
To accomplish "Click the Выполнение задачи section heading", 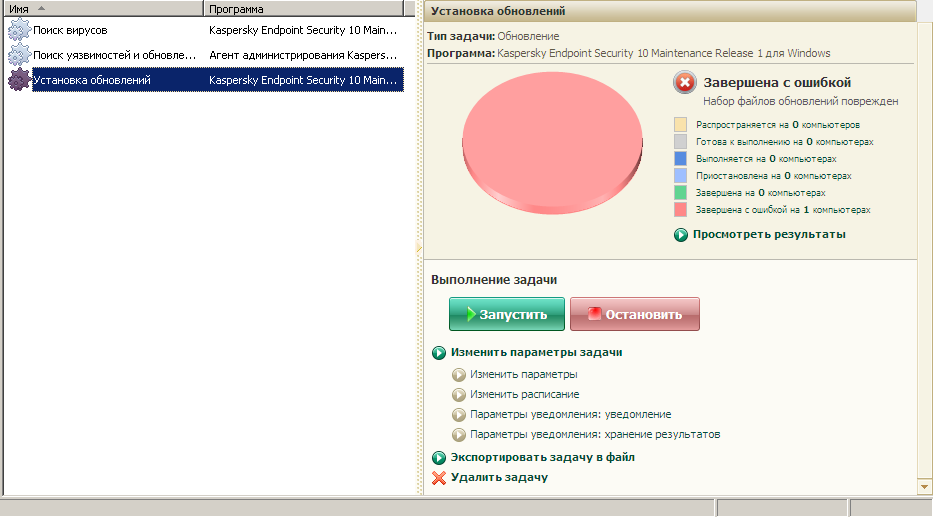I will click(494, 280).
